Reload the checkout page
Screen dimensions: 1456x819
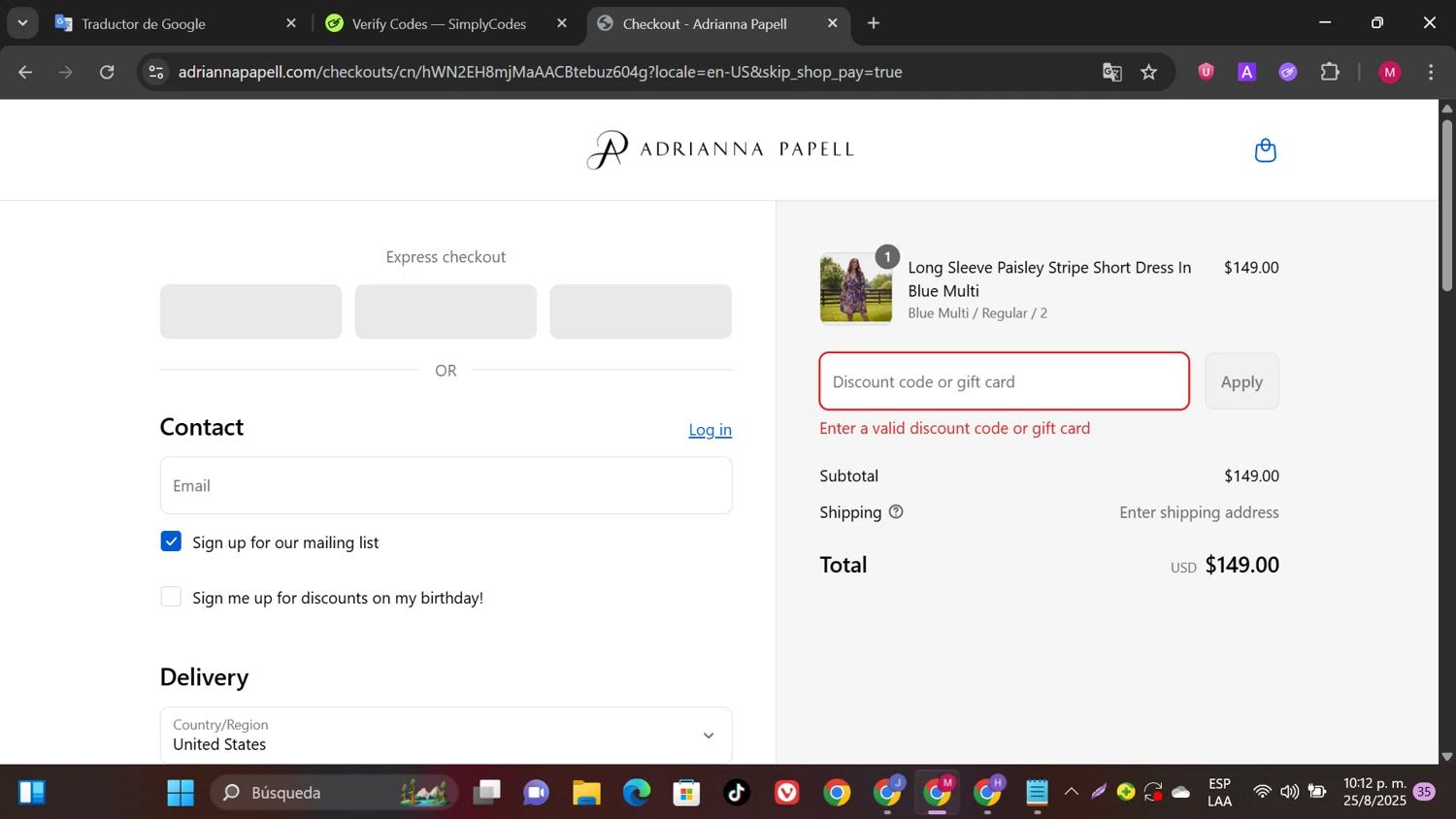pos(108,72)
